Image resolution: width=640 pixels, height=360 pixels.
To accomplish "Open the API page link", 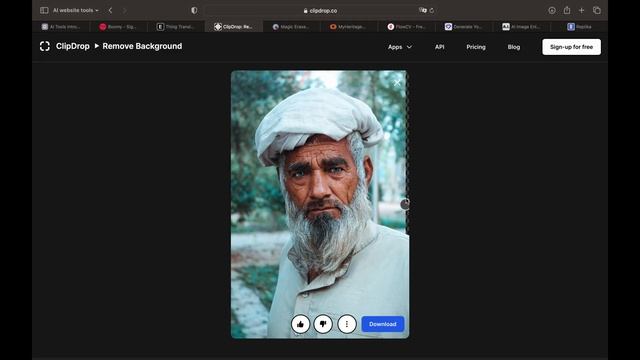I will coord(440,47).
